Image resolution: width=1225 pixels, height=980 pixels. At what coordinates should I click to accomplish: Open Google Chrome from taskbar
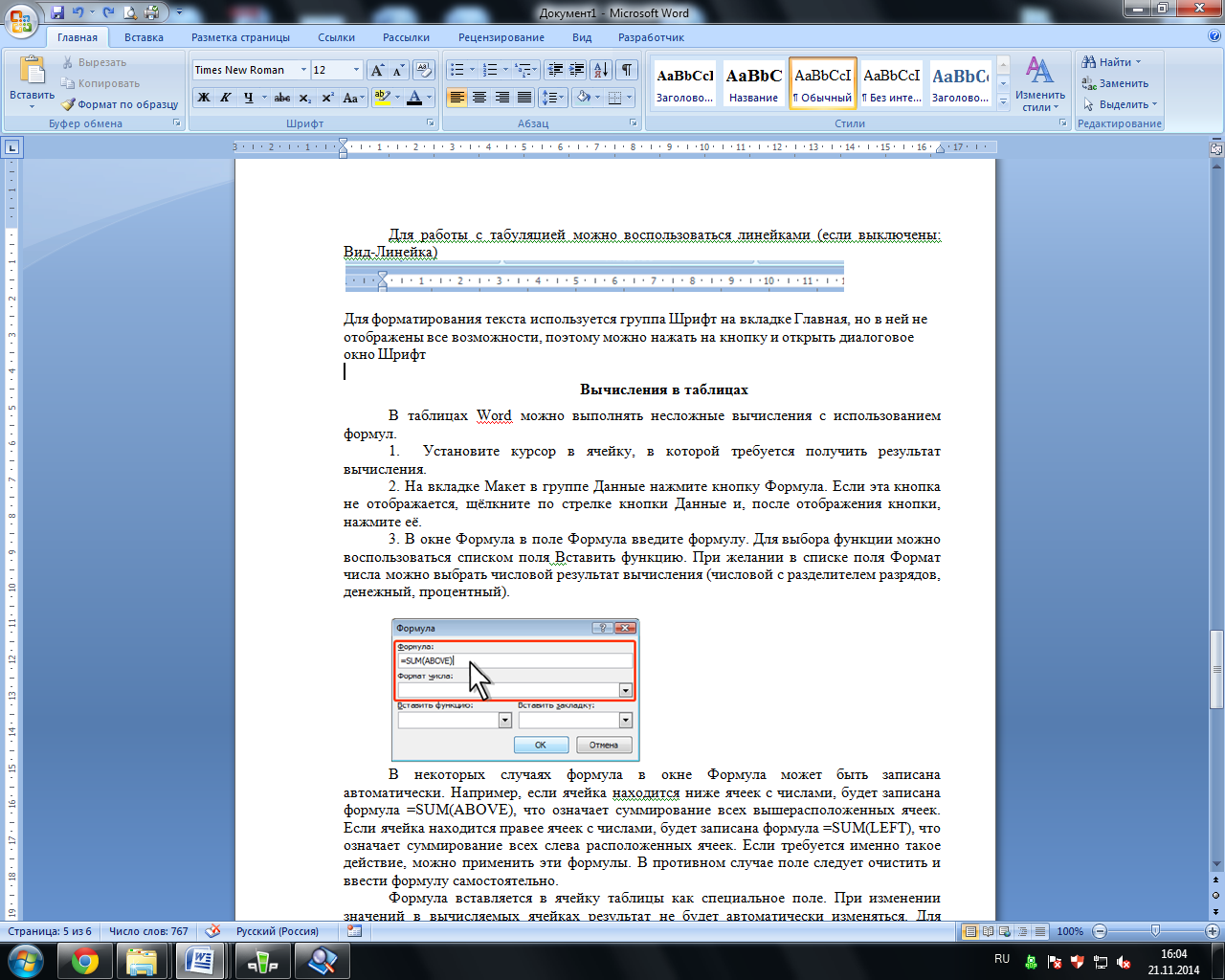(84, 961)
